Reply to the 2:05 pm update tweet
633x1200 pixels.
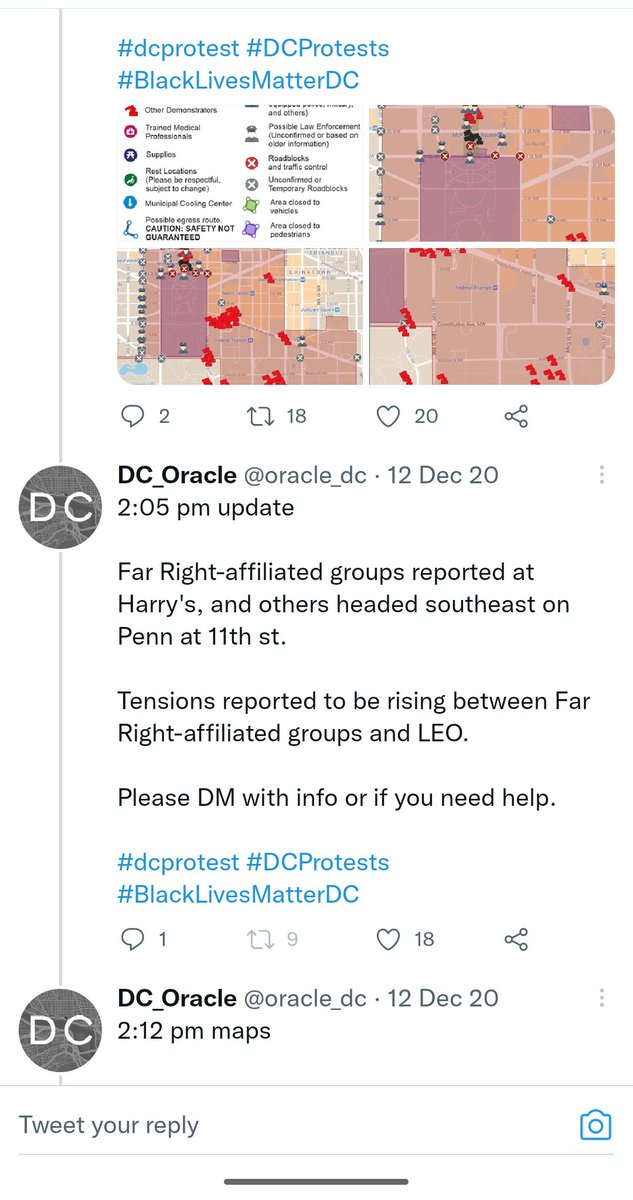(133, 939)
